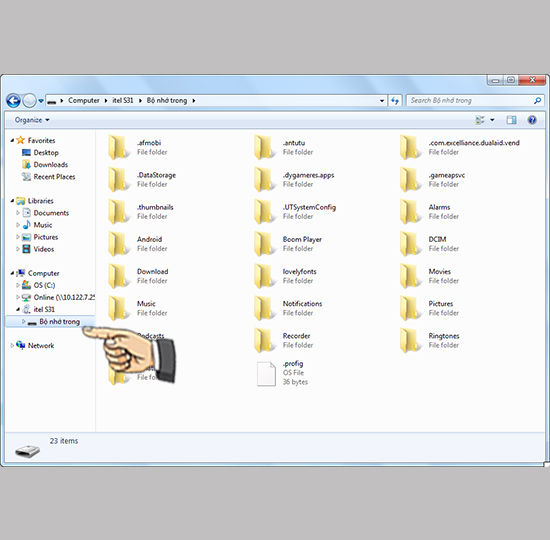Screen dimensions: 550x540
Task: Select Computer in the navigation pane
Action: pos(43,273)
